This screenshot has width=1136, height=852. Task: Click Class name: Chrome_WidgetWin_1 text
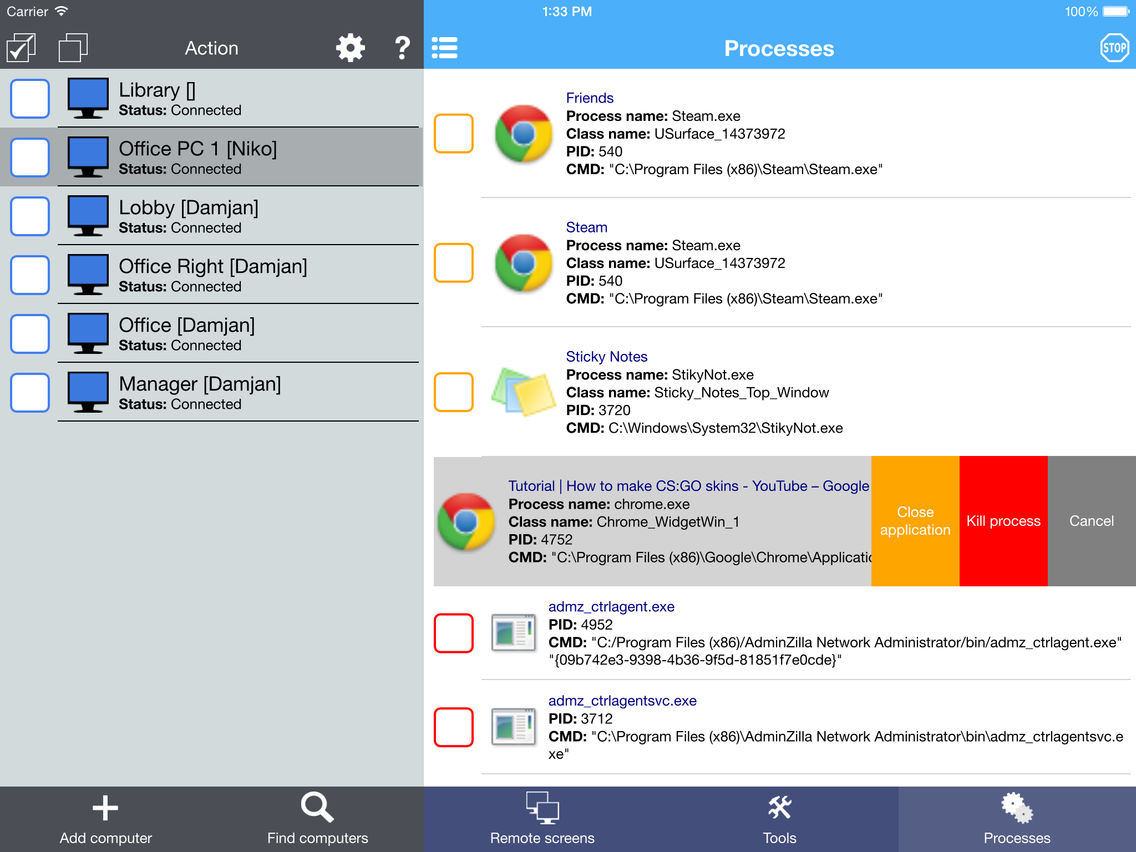tap(624, 522)
